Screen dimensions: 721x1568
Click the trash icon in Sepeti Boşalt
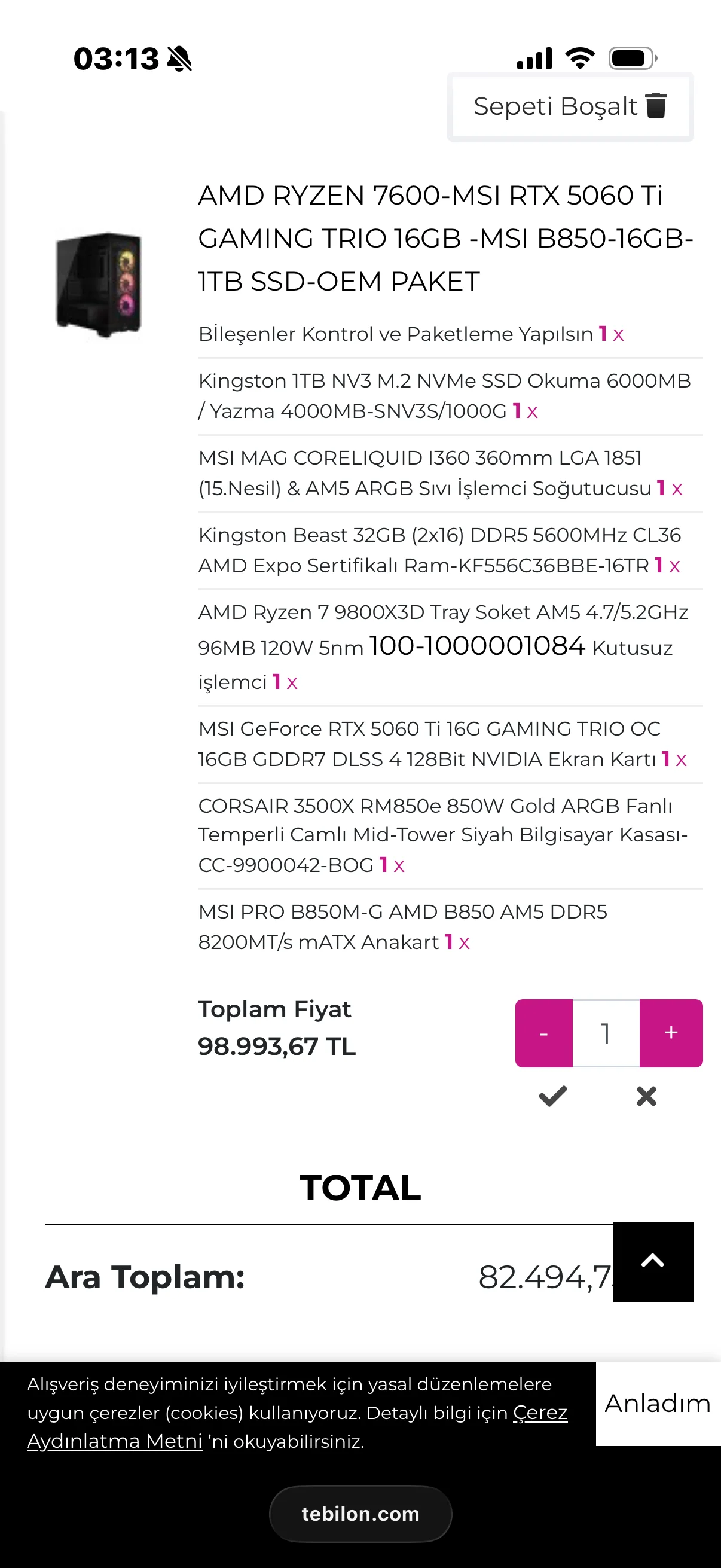click(x=656, y=106)
